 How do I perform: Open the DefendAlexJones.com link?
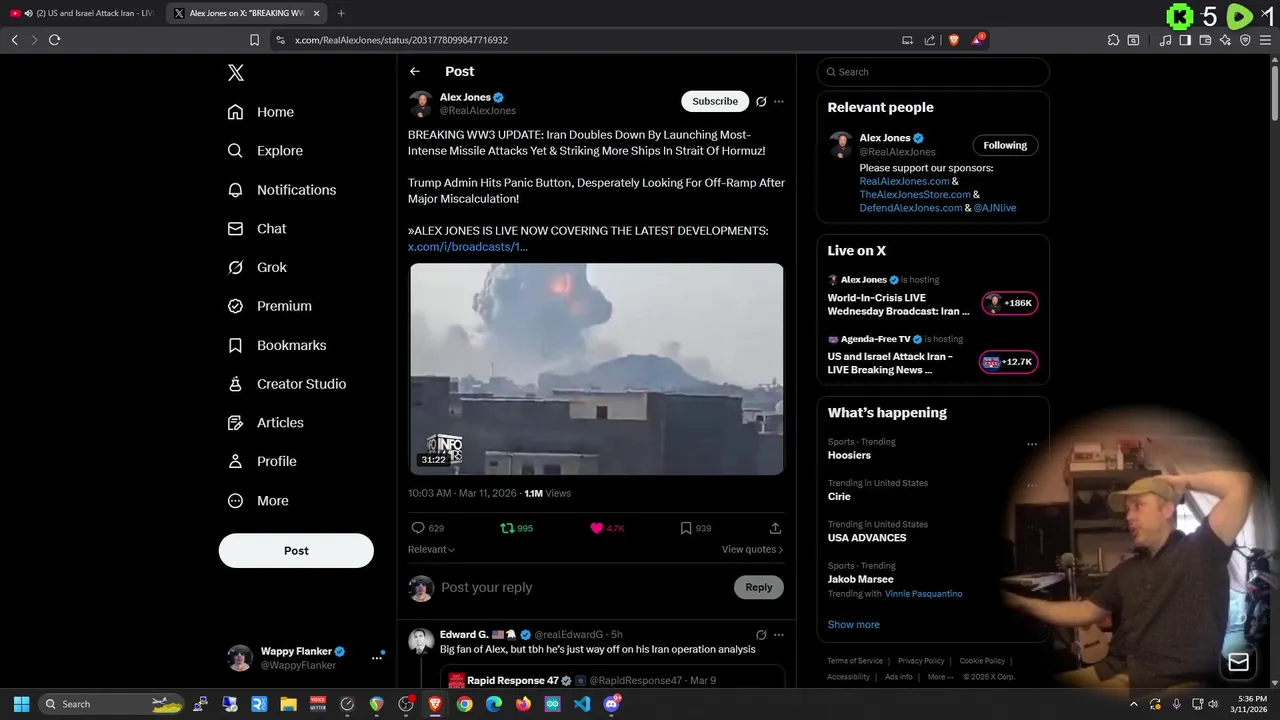pyautogui.click(x=911, y=207)
